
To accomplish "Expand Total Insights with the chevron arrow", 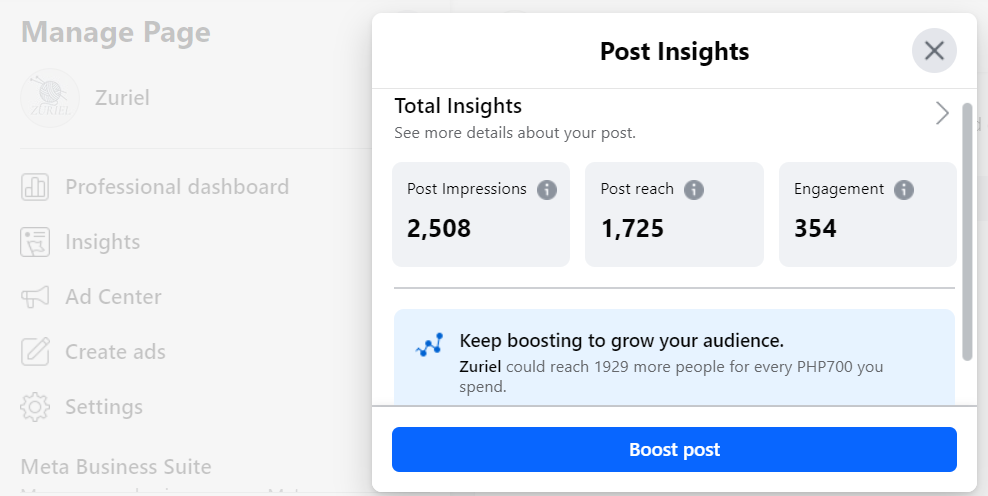I will [942, 113].
